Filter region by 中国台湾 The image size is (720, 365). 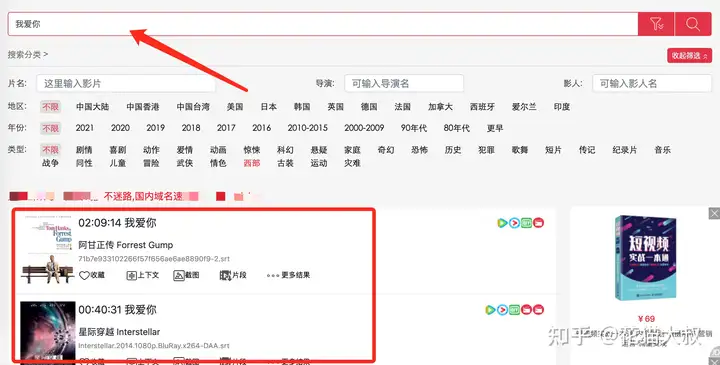[x=193, y=107]
